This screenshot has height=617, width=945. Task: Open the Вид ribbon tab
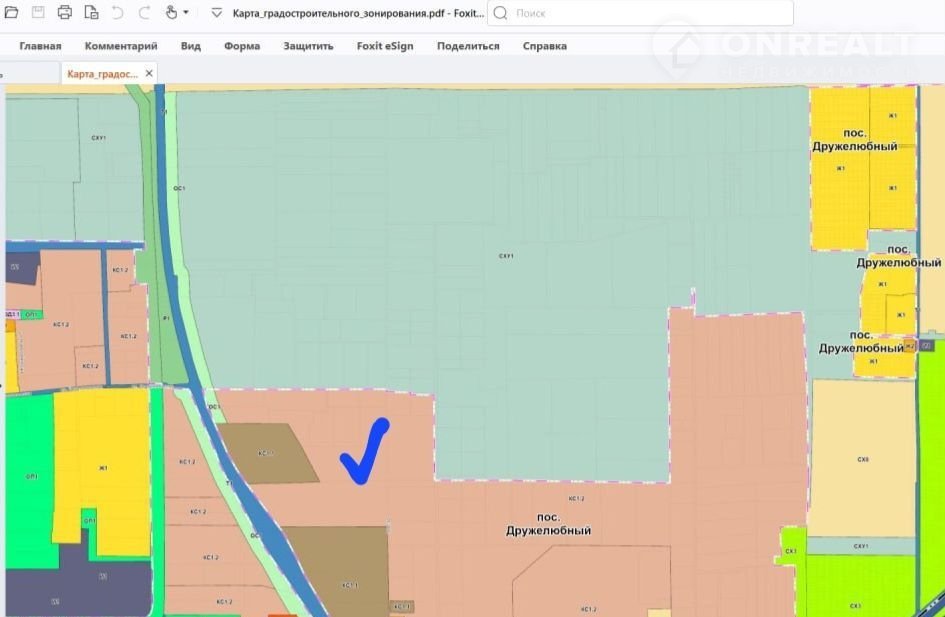191,46
